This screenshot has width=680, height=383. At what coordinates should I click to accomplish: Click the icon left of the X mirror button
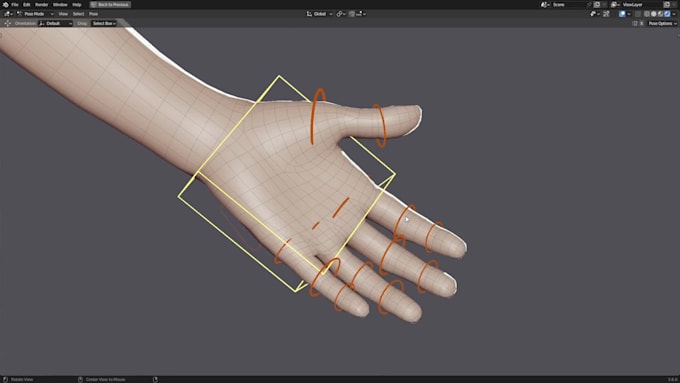coord(634,23)
